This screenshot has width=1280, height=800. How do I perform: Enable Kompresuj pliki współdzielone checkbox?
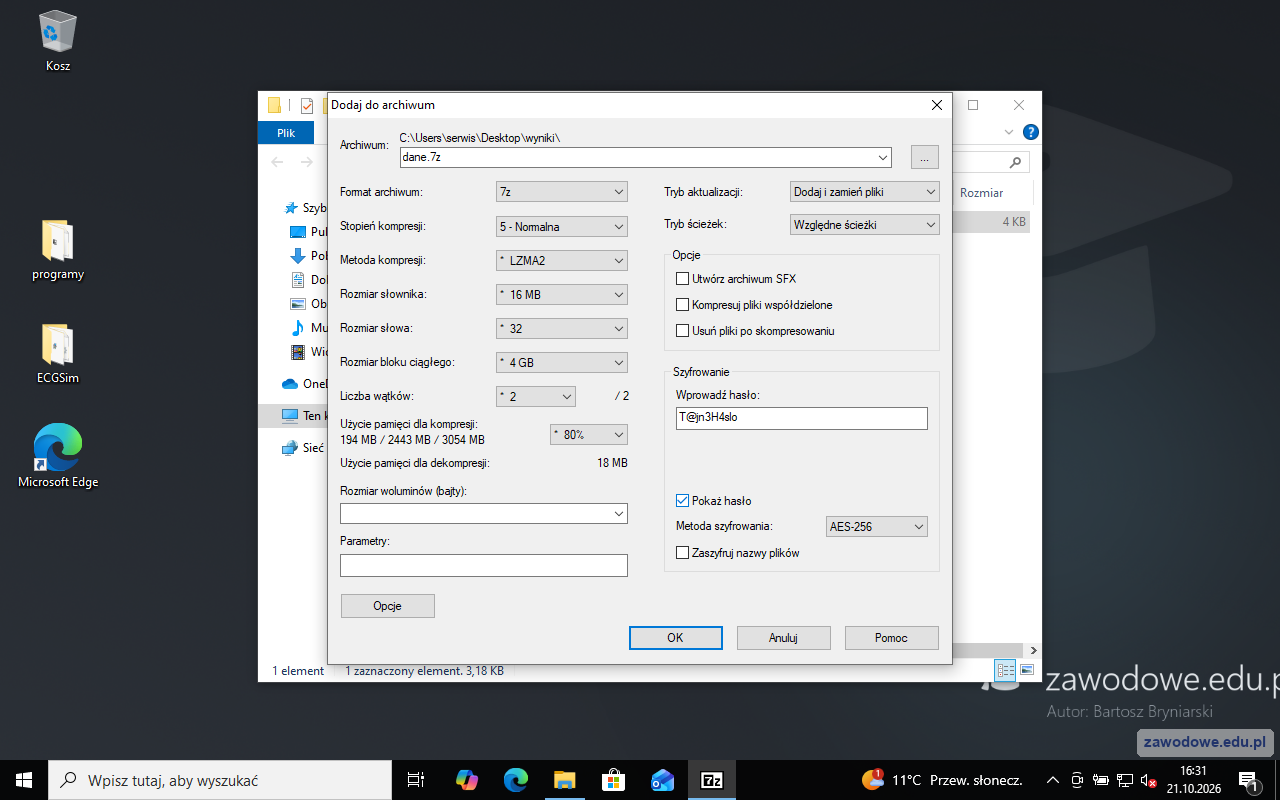coord(683,305)
